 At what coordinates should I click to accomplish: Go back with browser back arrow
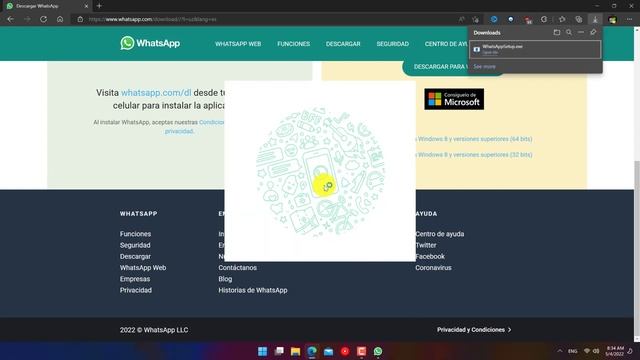11,19
